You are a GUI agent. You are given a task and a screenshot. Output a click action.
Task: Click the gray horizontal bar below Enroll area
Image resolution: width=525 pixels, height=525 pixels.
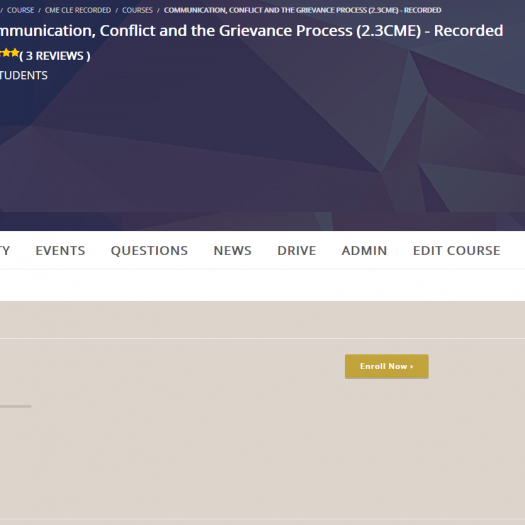tap(15, 406)
